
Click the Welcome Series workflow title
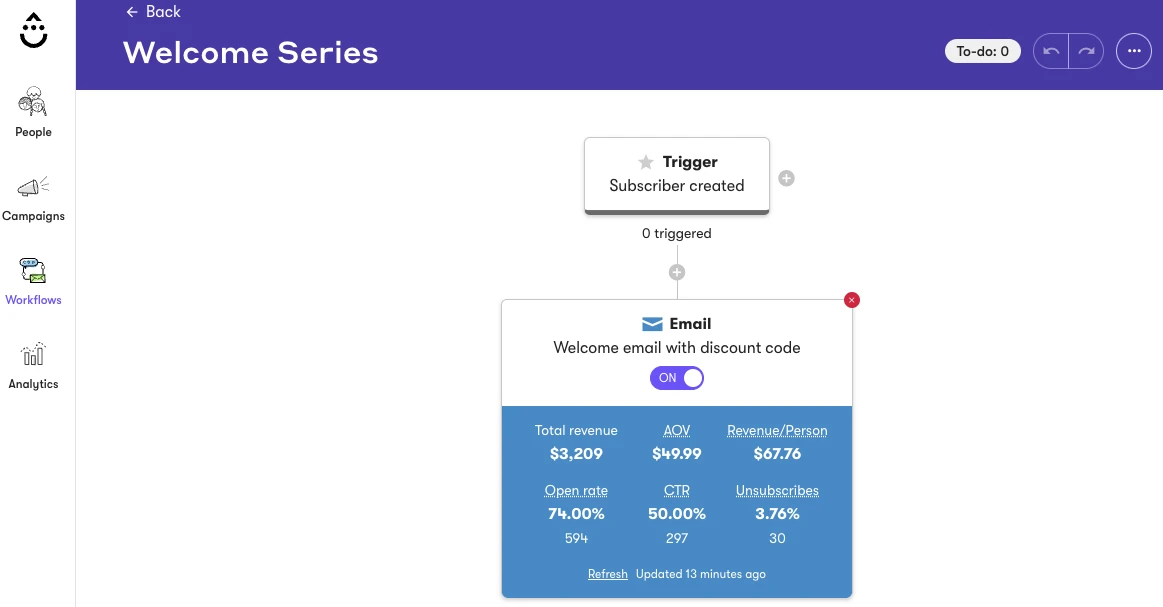[x=250, y=52]
